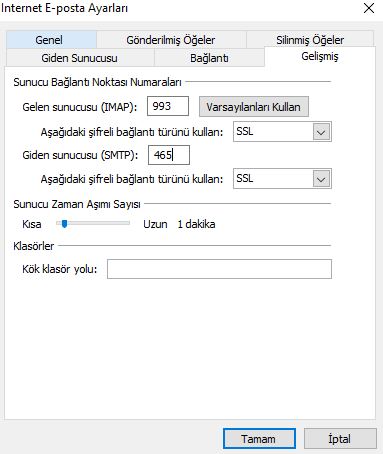
Task: Click the 'Giden sunucusu (SMTP):' label
Action: 80,155
